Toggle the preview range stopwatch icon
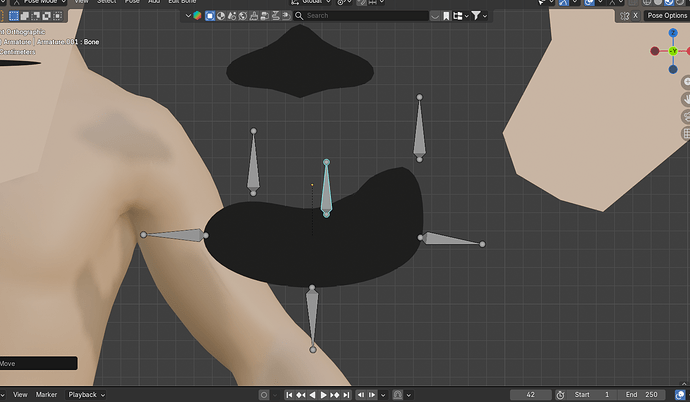This screenshot has width=690, height=402. 560,395
